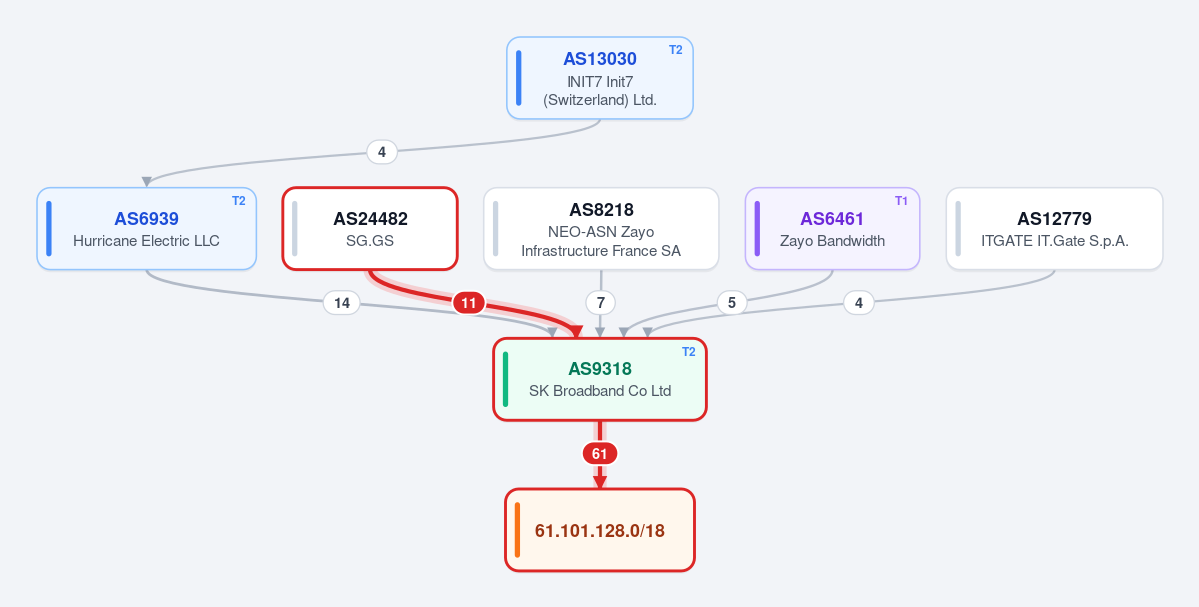Click the T2 badge on AS9318

(688, 352)
